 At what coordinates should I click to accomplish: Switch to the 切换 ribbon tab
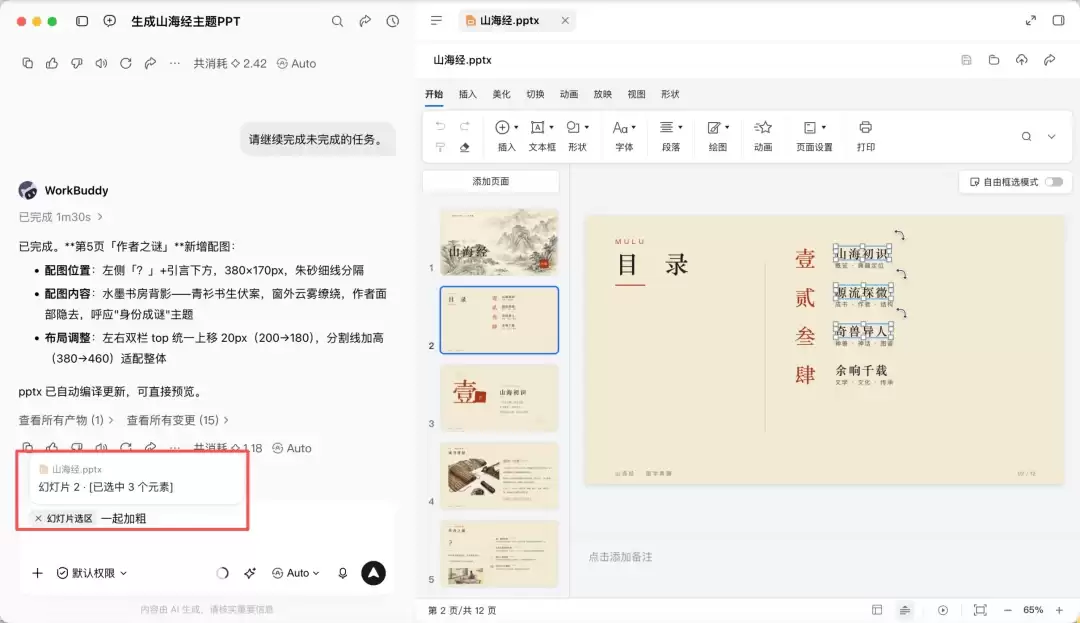coord(535,94)
